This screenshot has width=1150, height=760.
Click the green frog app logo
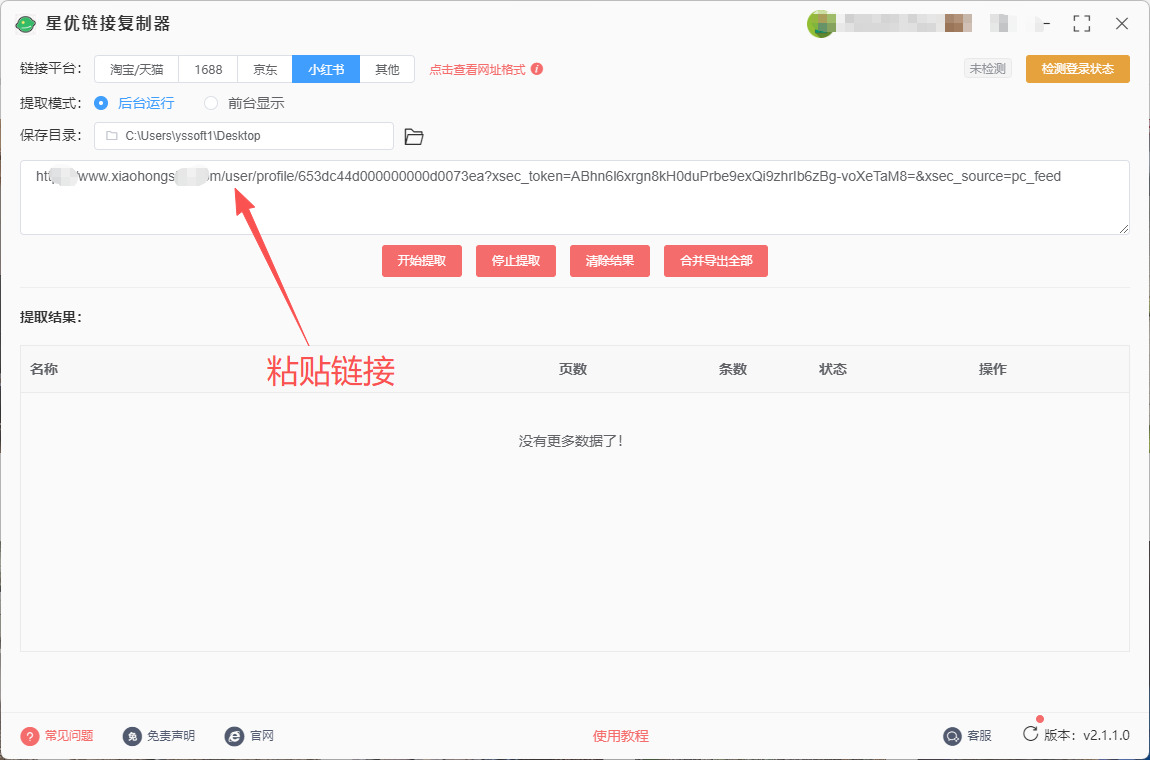[26, 24]
